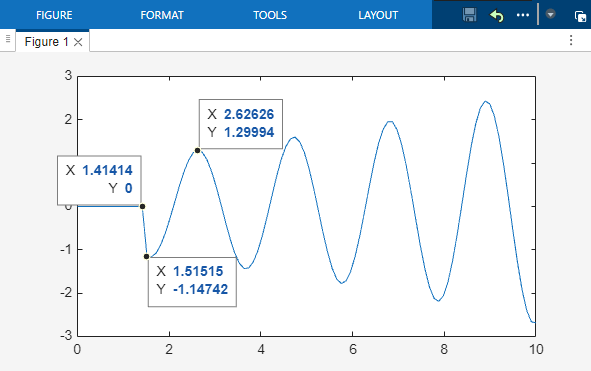Viewport: 591px width, 371px height.
Task: Click the Y value 1.29994 text
Action: (249, 132)
